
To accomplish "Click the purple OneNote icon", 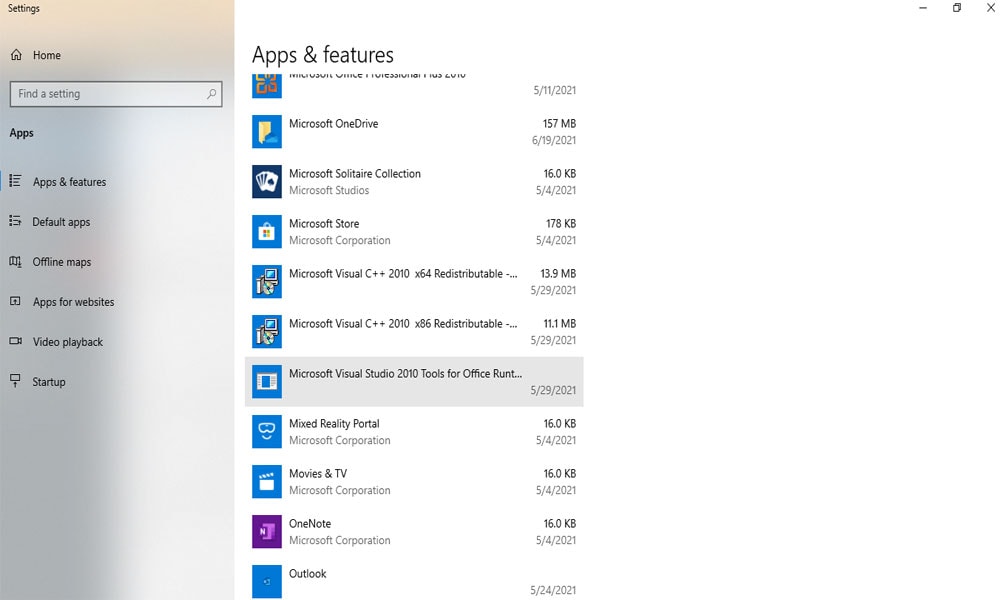I will 267,532.
